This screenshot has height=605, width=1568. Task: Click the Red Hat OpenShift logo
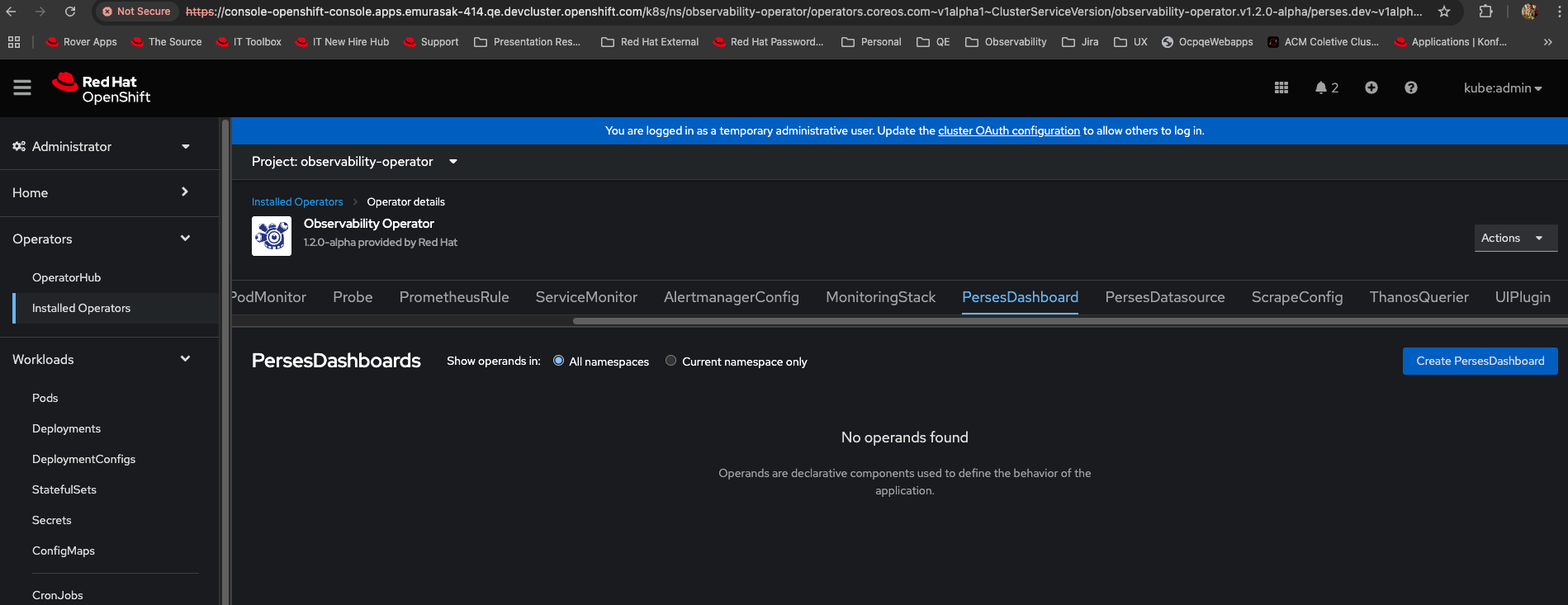click(101, 88)
